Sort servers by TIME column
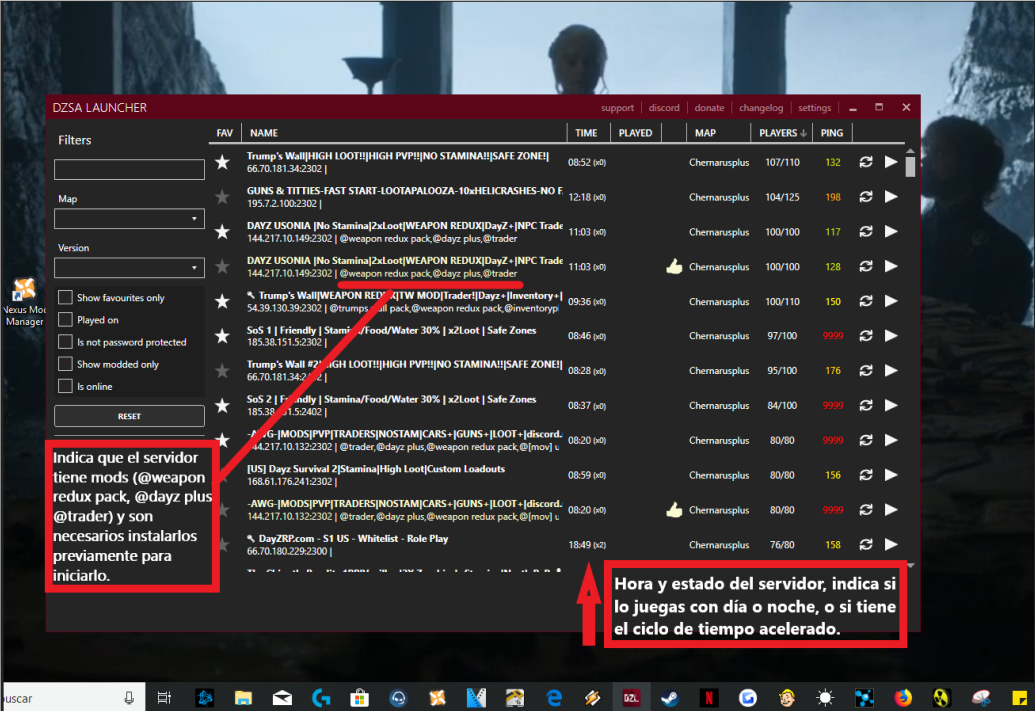The height and width of the screenshot is (711, 1035). coord(586,133)
